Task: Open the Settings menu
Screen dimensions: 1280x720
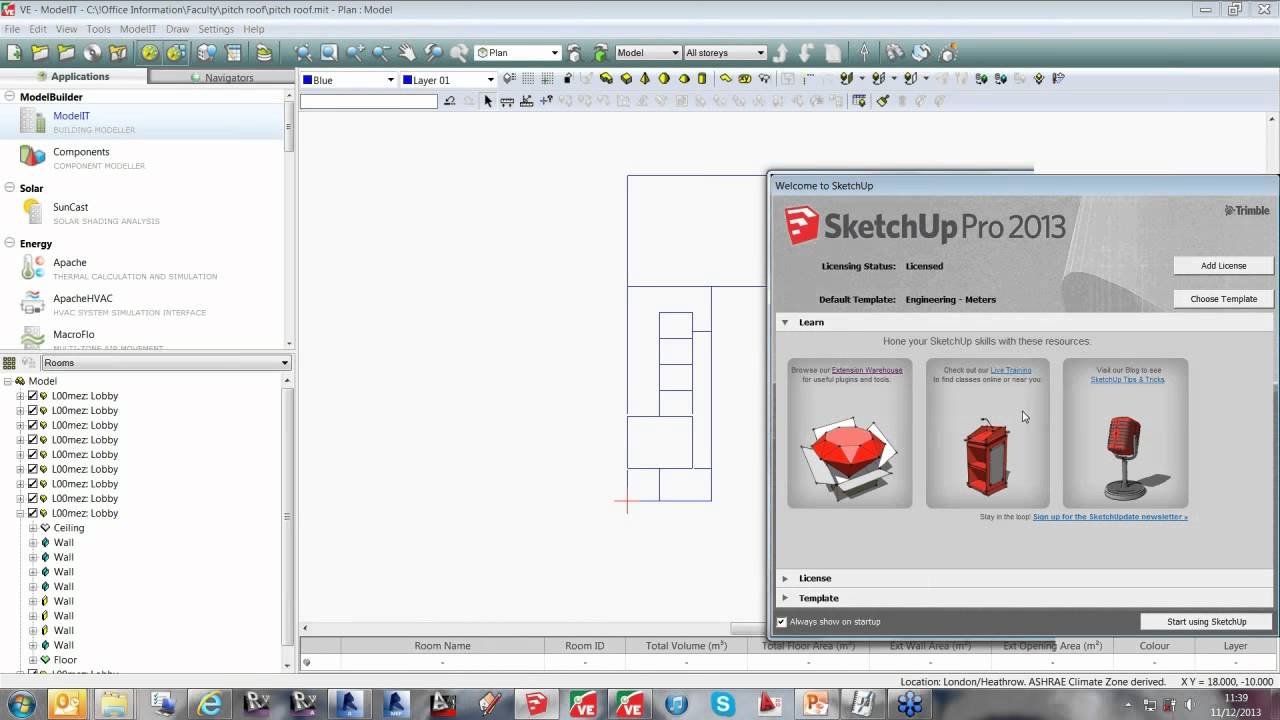Action: click(216, 29)
